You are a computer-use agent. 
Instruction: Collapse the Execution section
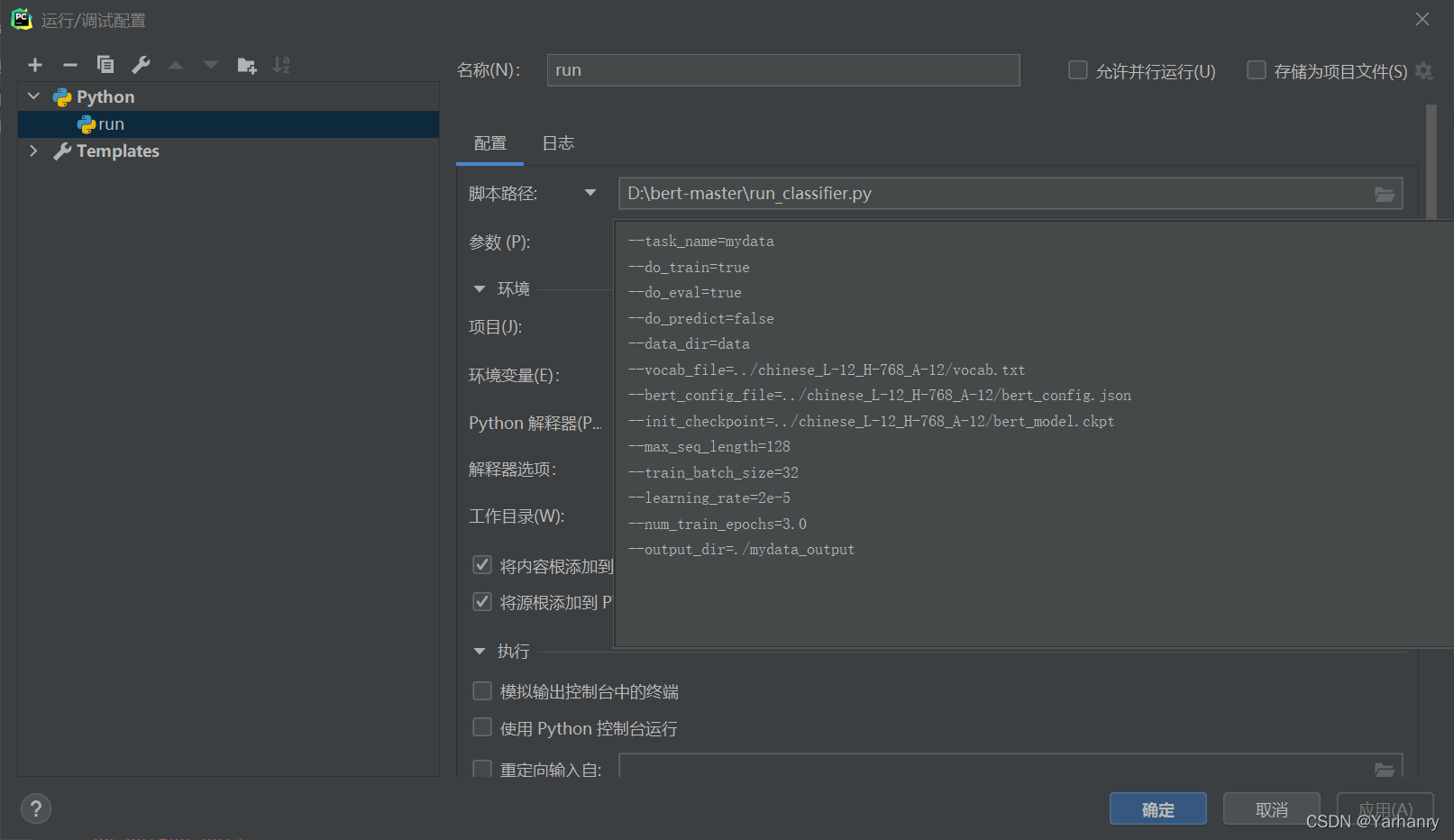click(480, 652)
